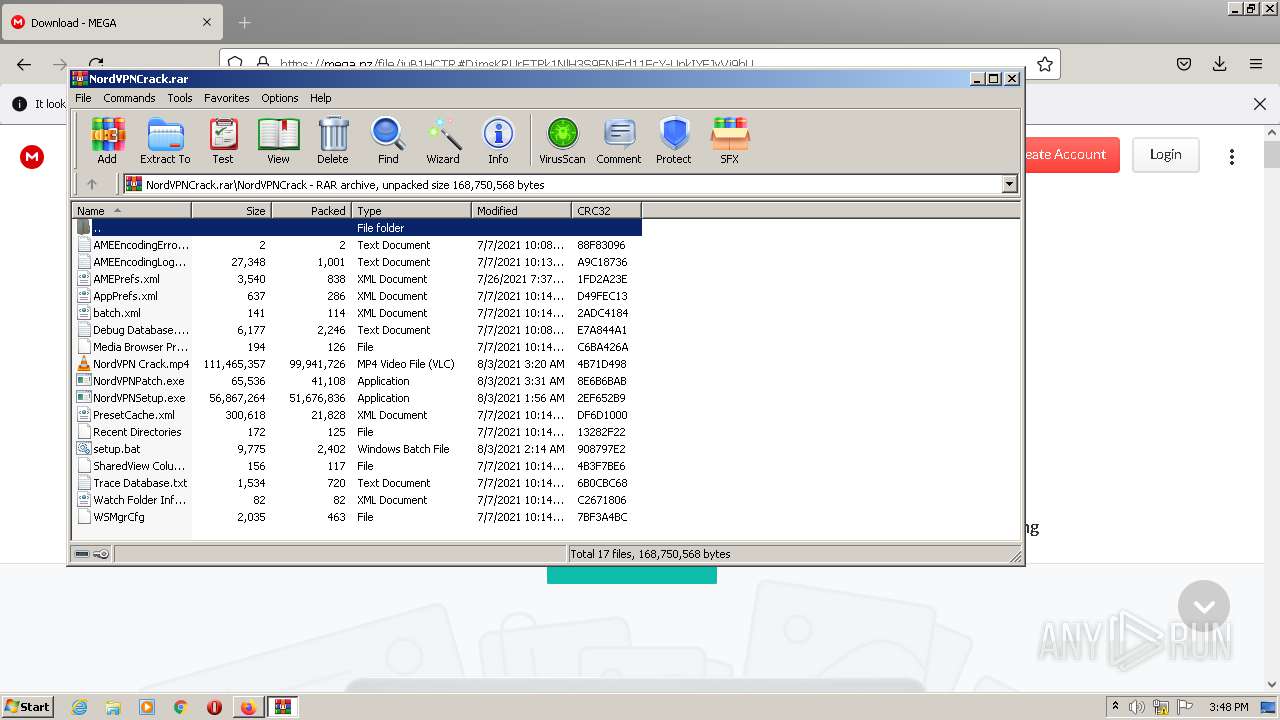Open the Options menu
The width and height of the screenshot is (1280, 720).
(280, 98)
